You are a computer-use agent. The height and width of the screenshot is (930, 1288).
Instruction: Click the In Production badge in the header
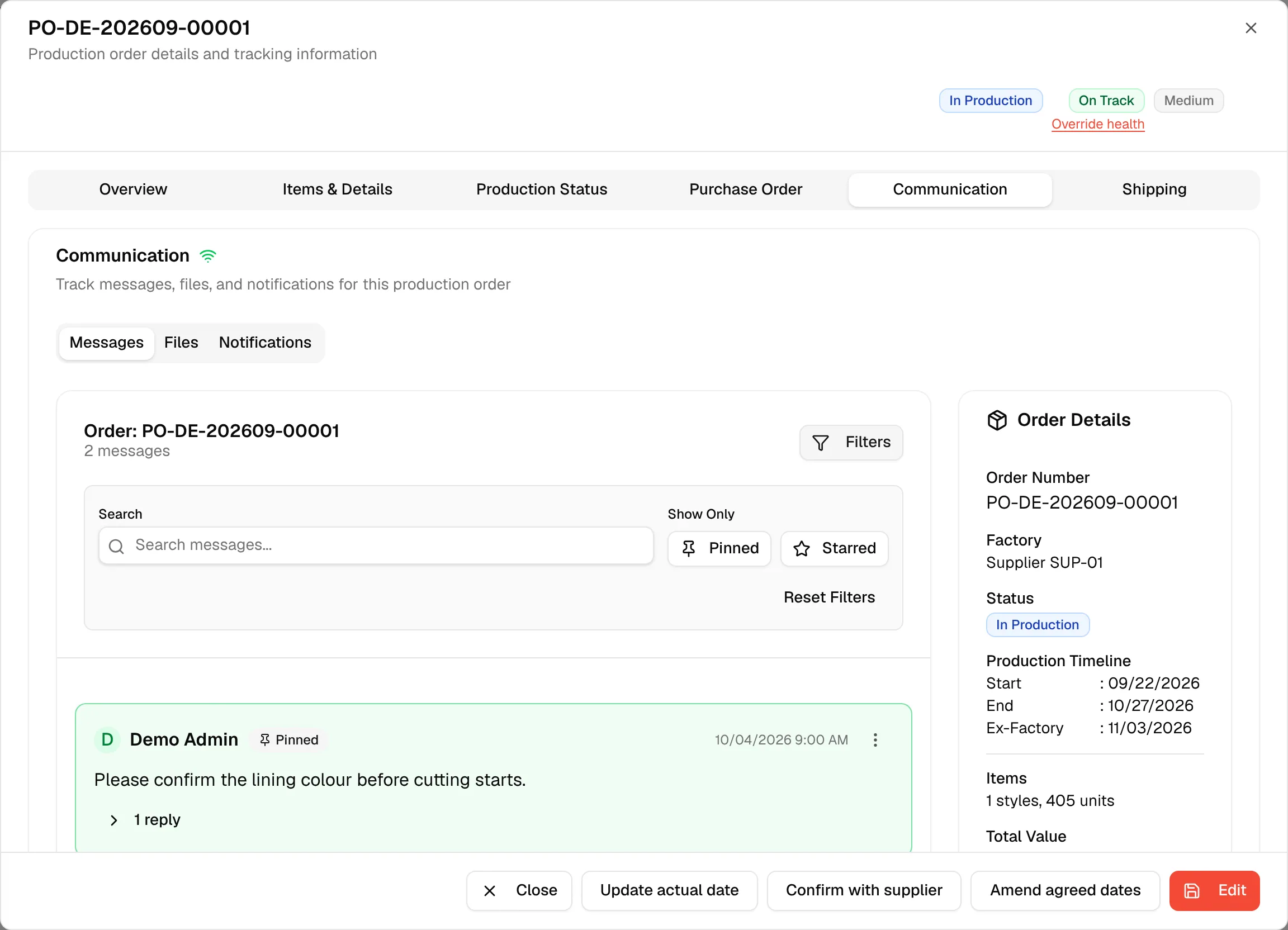[x=991, y=101]
